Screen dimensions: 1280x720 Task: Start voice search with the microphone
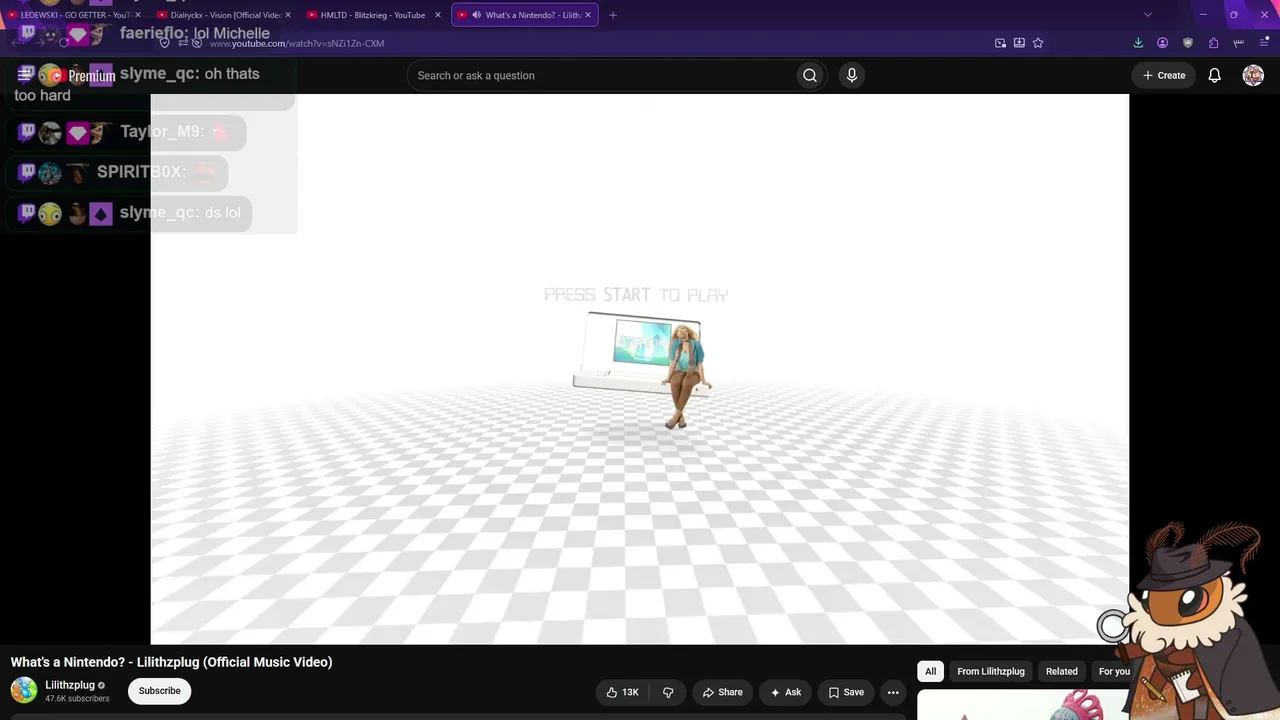(852, 75)
